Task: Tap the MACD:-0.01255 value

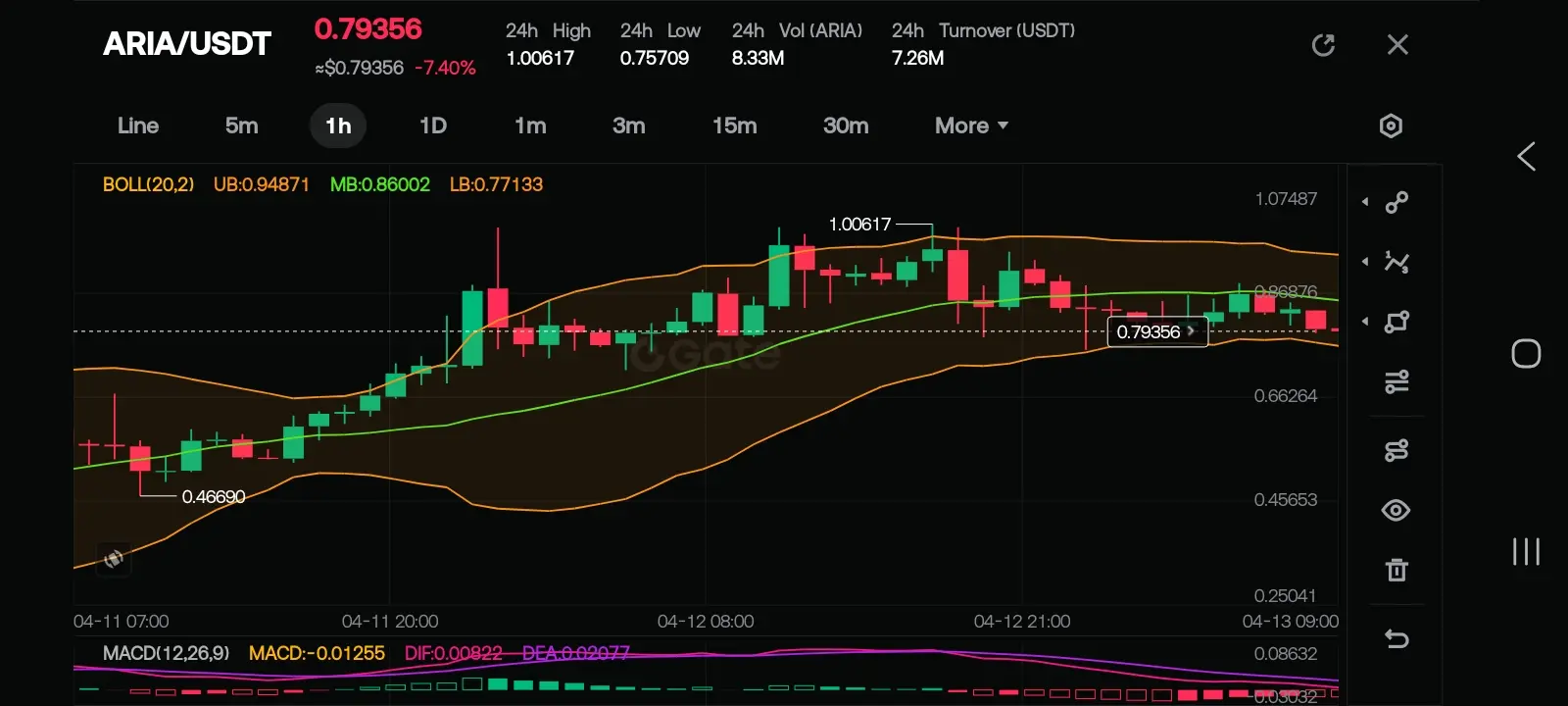Action: 317,653
